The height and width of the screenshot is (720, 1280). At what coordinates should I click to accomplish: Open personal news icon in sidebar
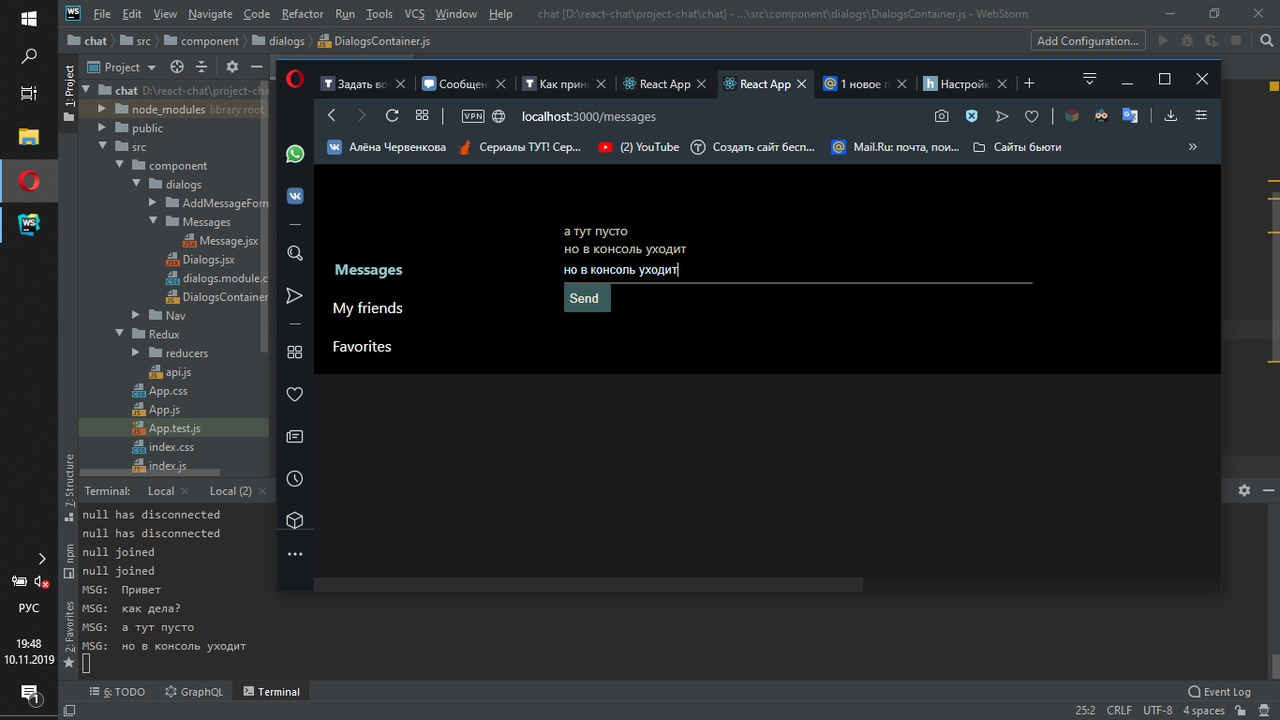295,437
